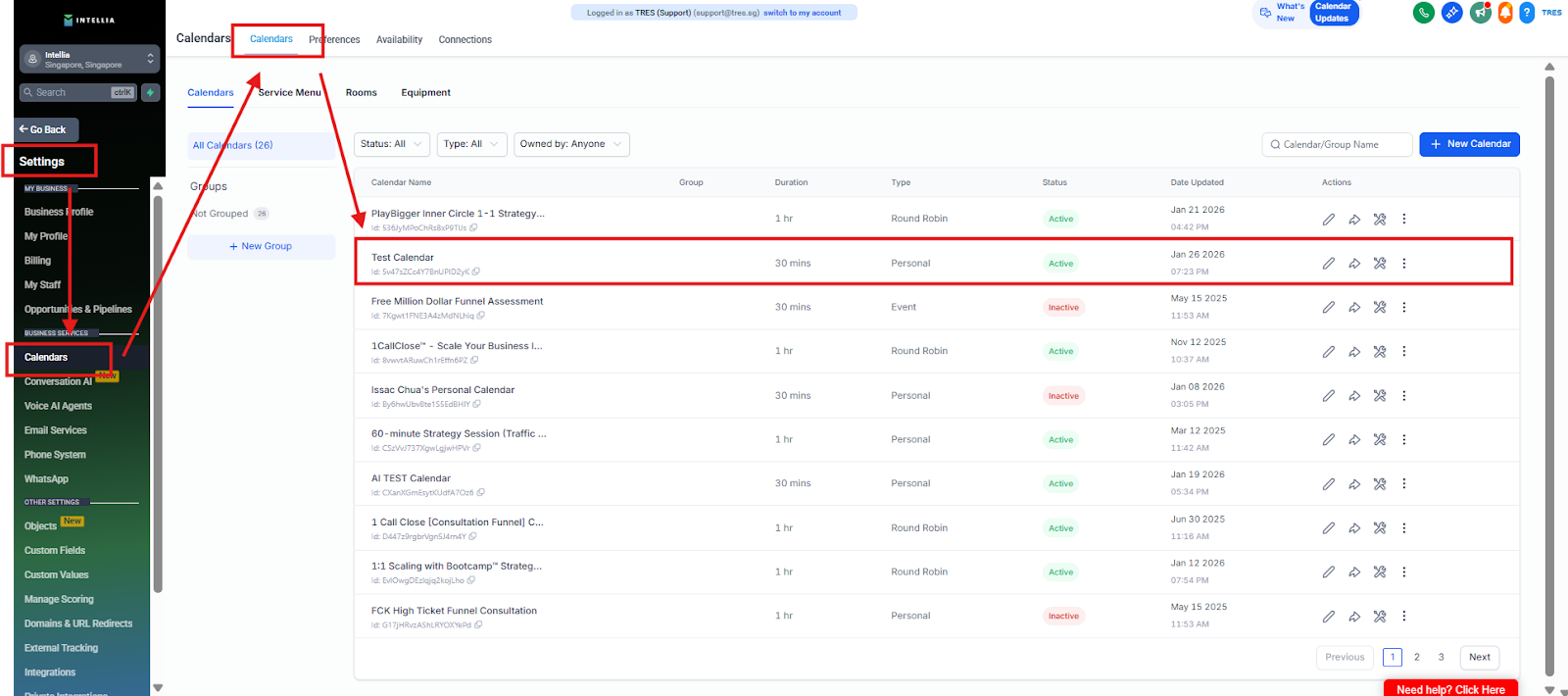Click the green phone dialer icon

(1424, 13)
